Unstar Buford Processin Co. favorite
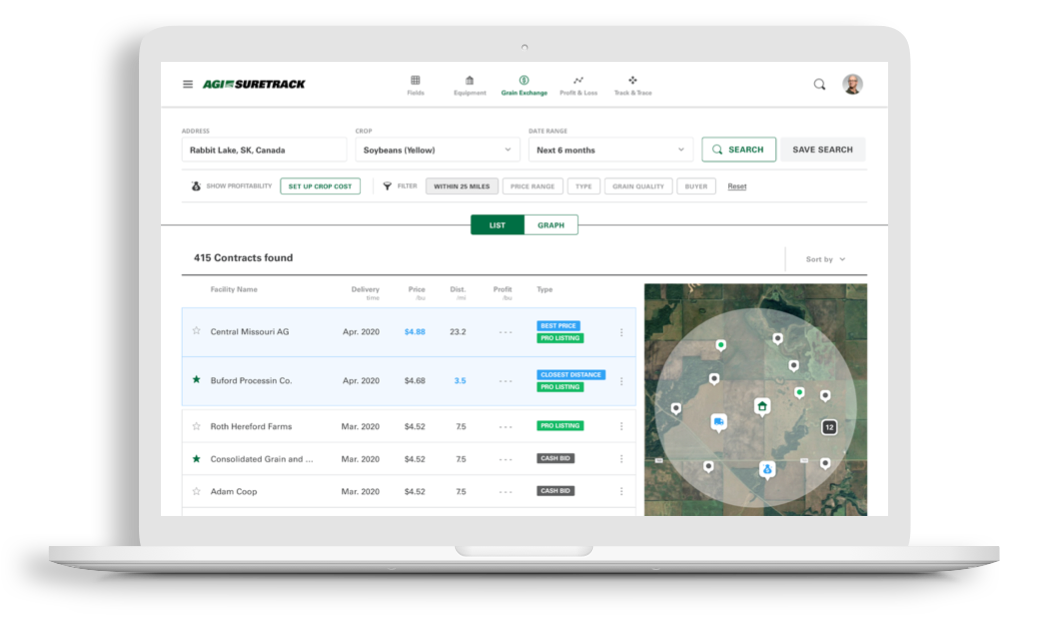This screenshot has width=1056, height=628. click(x=196, y=380)
